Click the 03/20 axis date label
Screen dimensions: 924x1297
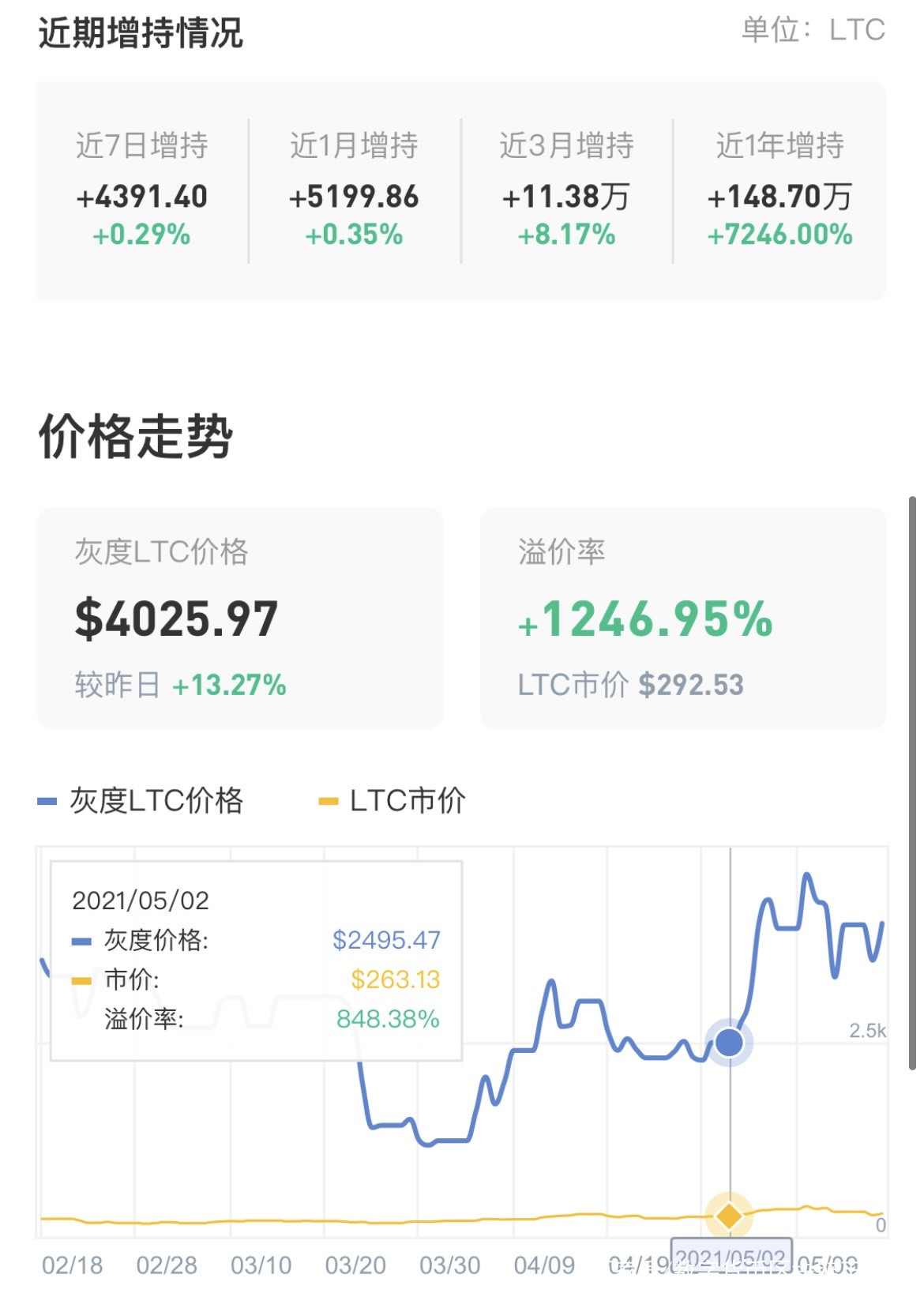coord(355,1265)
